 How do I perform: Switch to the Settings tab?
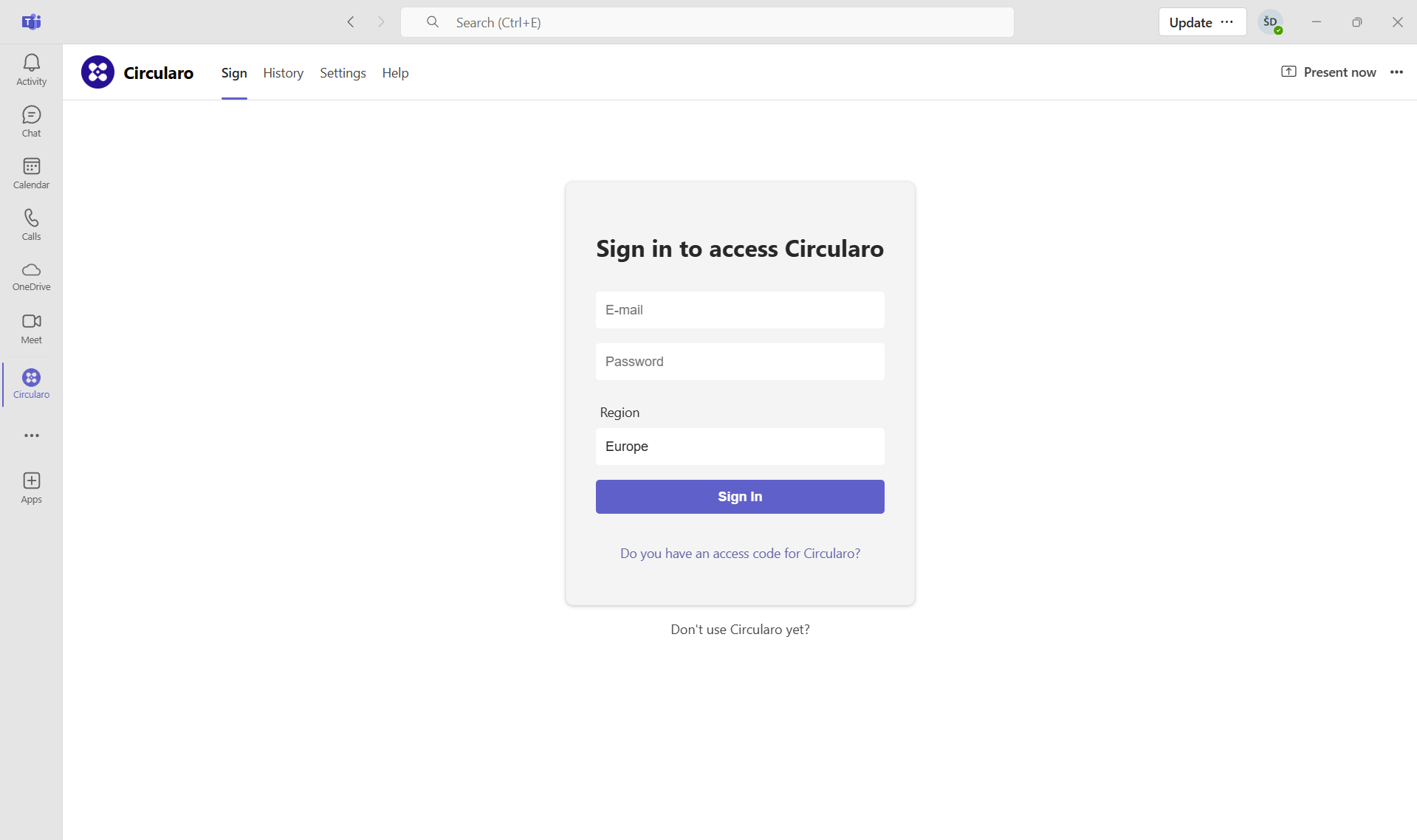tap(343, 73)
